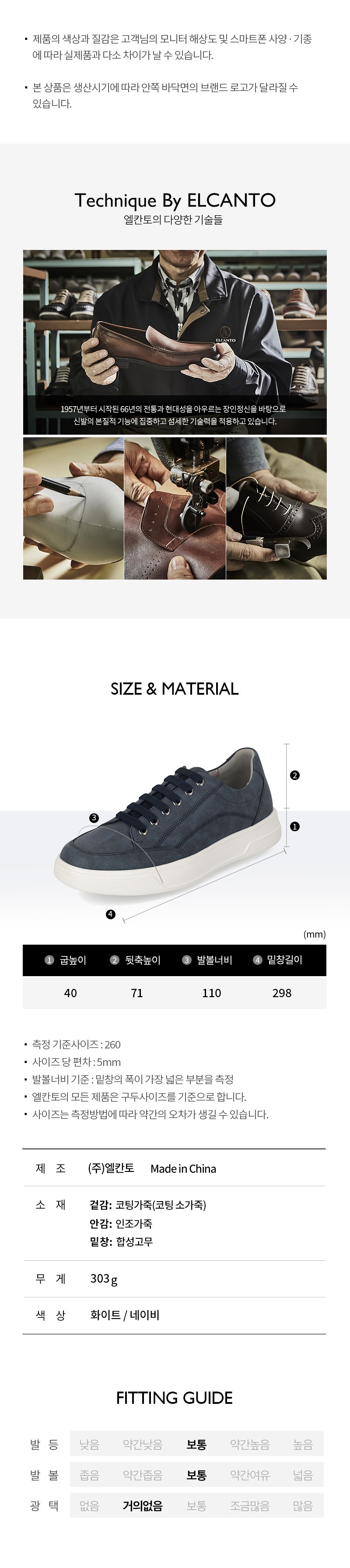Click the number 2 marker beside shoe heel
Viewport: 350px width, 1568px height.
294,776
